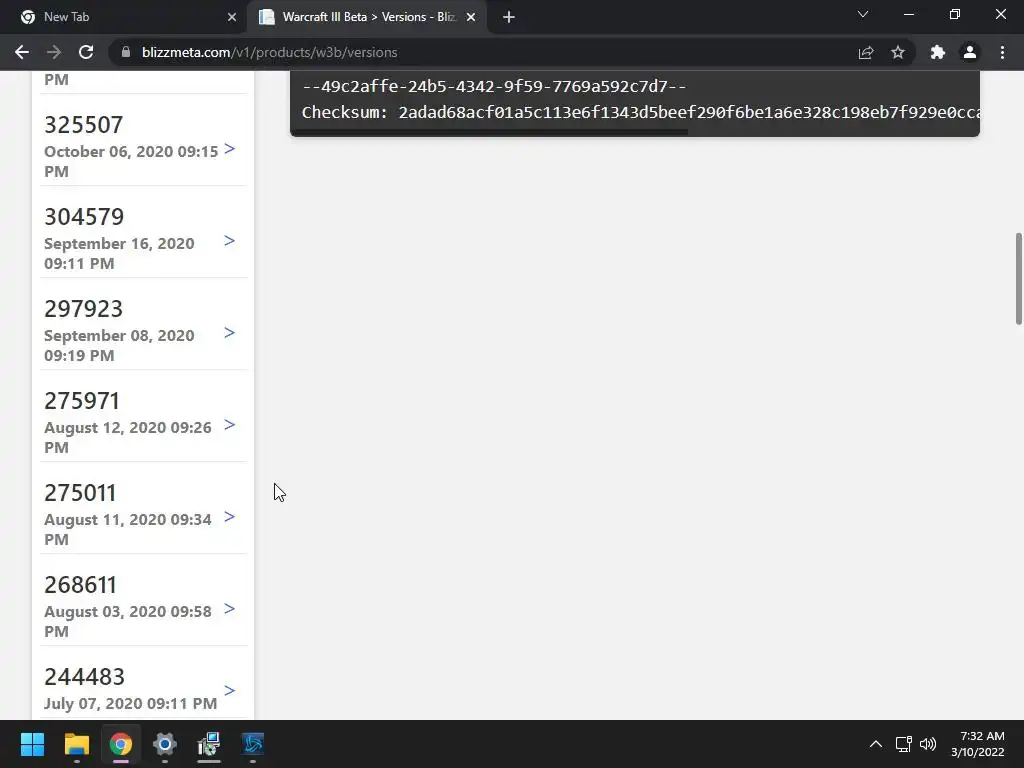Expand the chevron for September 08, 2020
The height and width of the screenshot is (768, 1024).
pos(229,333)
